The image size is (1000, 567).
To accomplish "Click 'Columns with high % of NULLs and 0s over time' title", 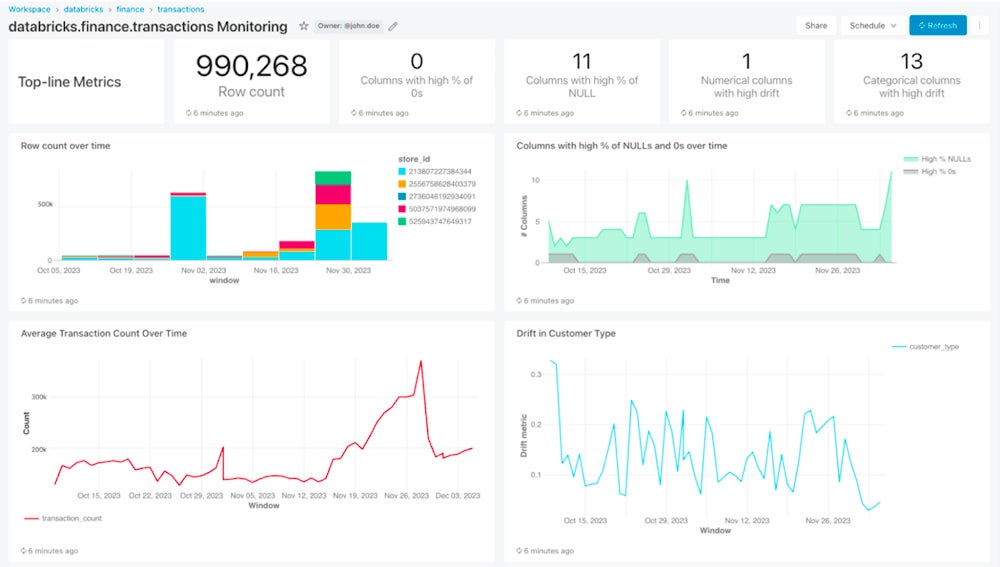I will click(622, 146).
